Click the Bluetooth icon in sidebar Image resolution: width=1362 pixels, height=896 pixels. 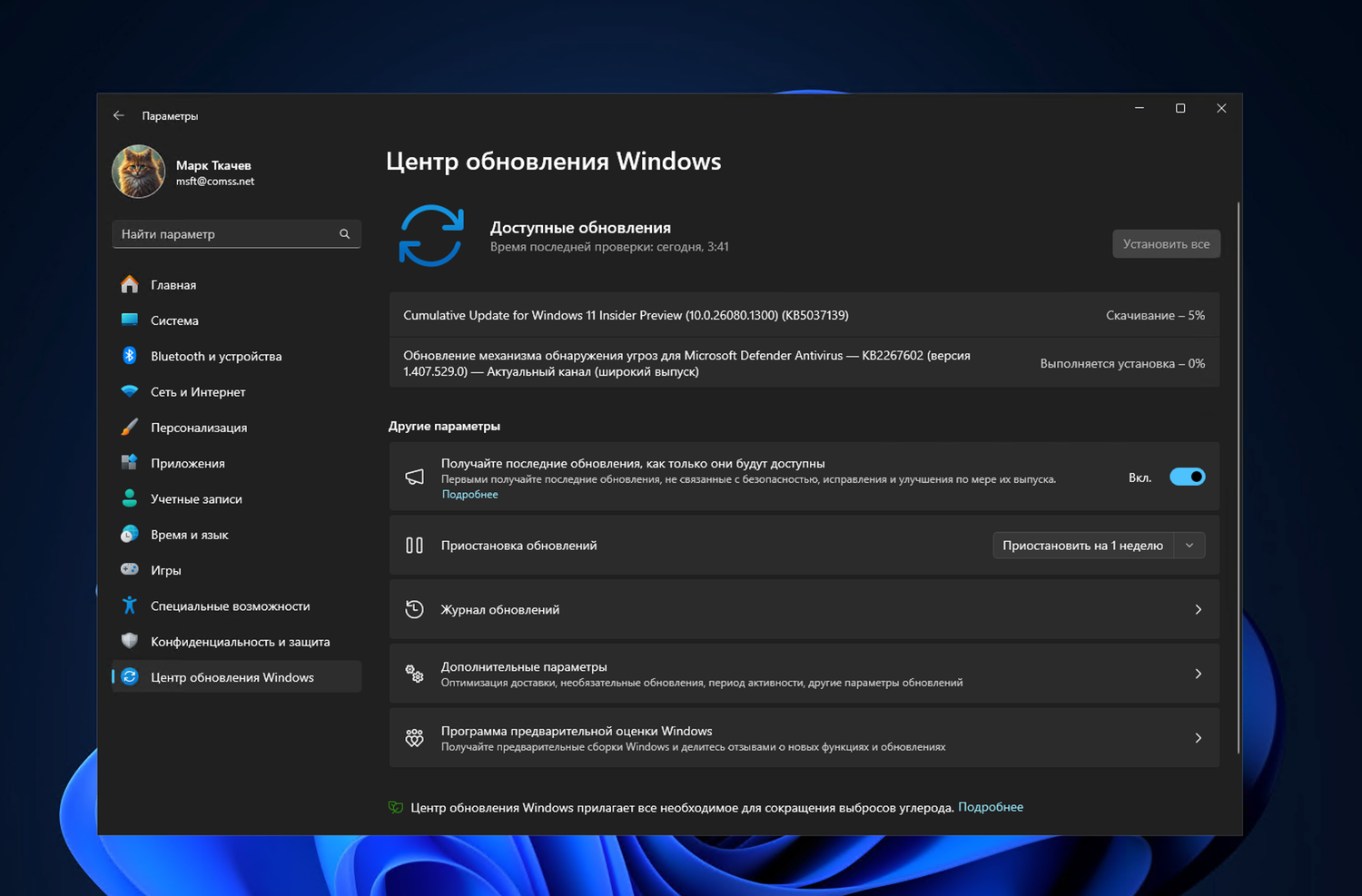[x=130, y=356]
